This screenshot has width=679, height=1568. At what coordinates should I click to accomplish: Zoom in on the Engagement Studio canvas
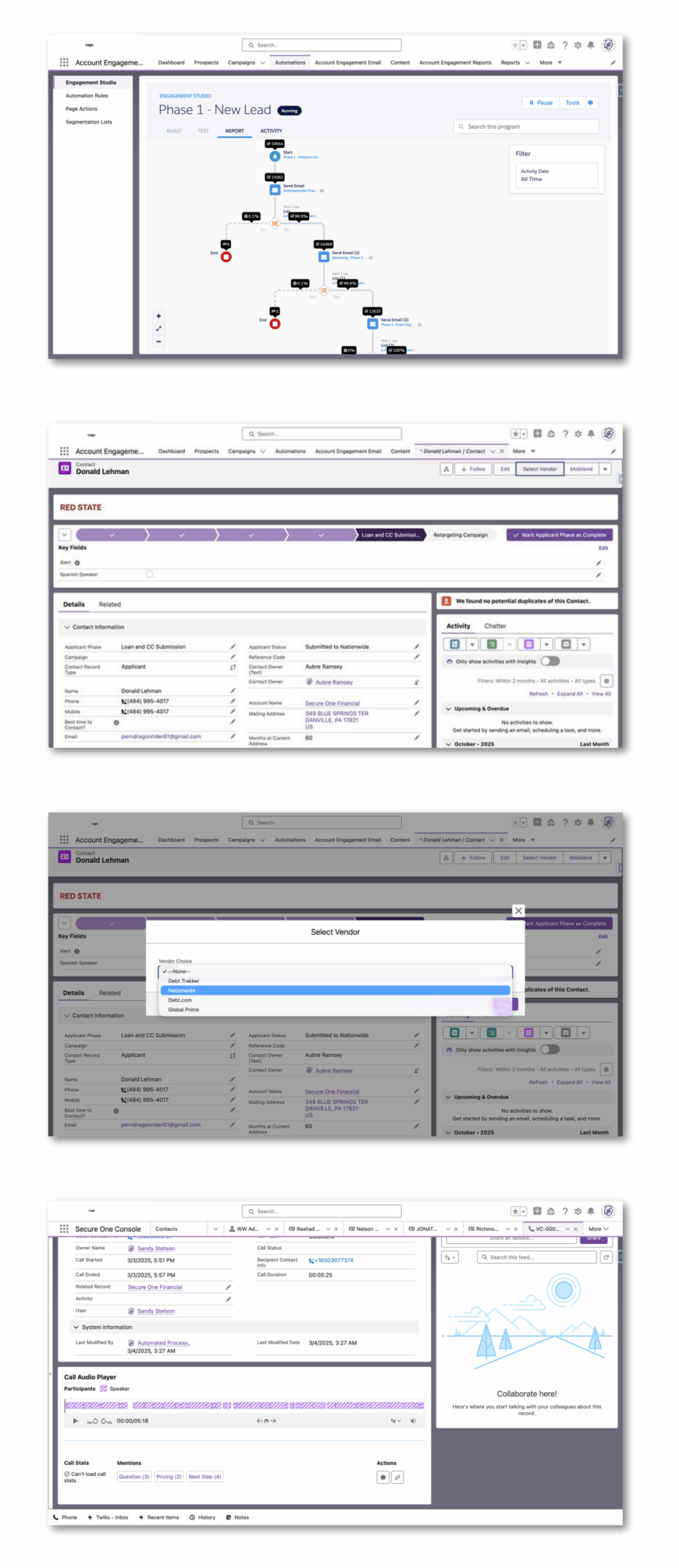[x=158, y=315]
